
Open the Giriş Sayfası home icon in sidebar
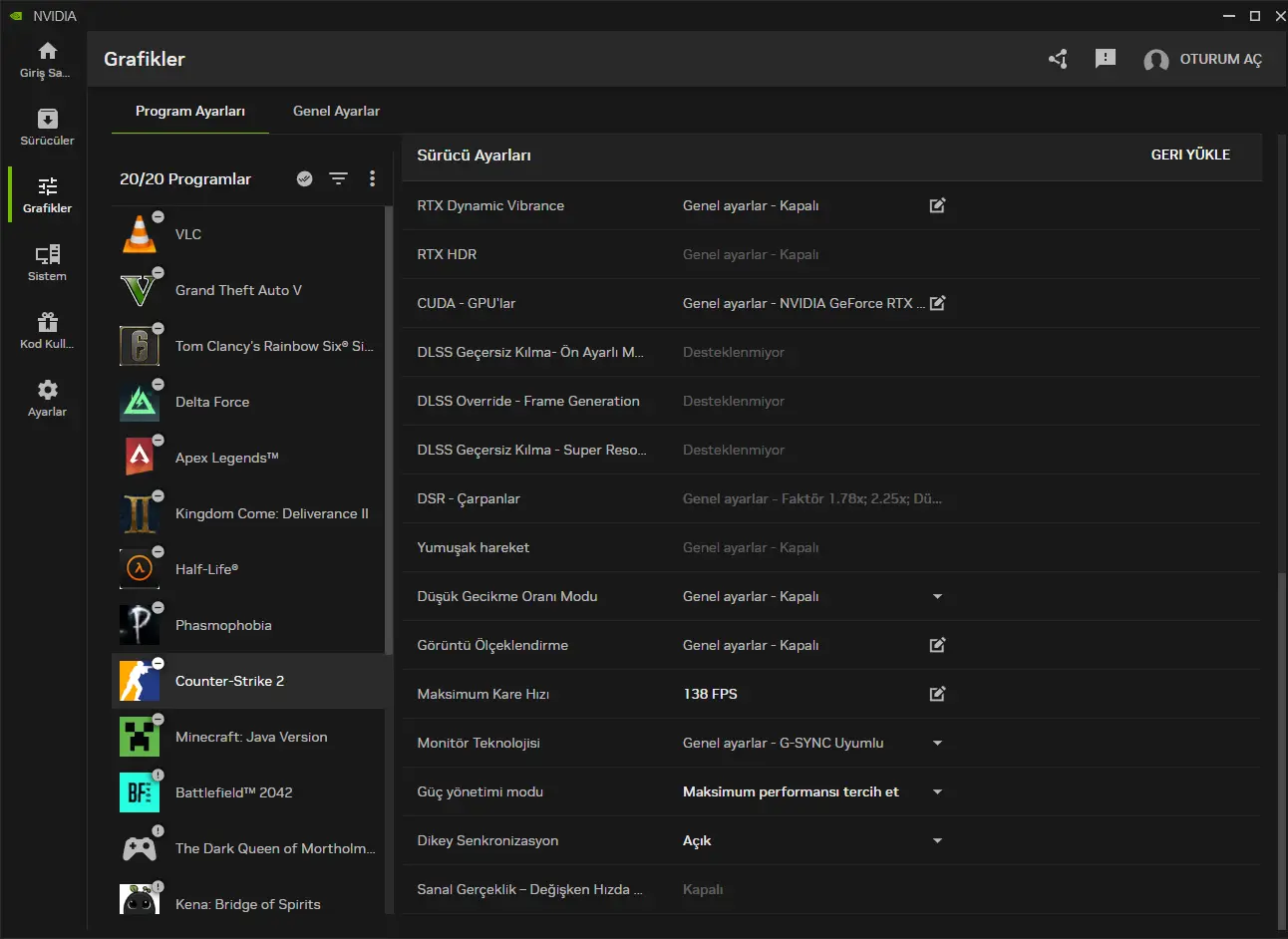[47, 51]
